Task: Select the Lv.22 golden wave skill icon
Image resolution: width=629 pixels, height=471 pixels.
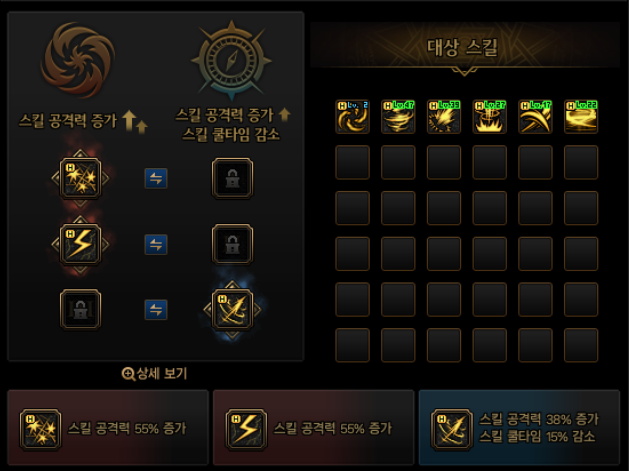Action: click(581, 117)
